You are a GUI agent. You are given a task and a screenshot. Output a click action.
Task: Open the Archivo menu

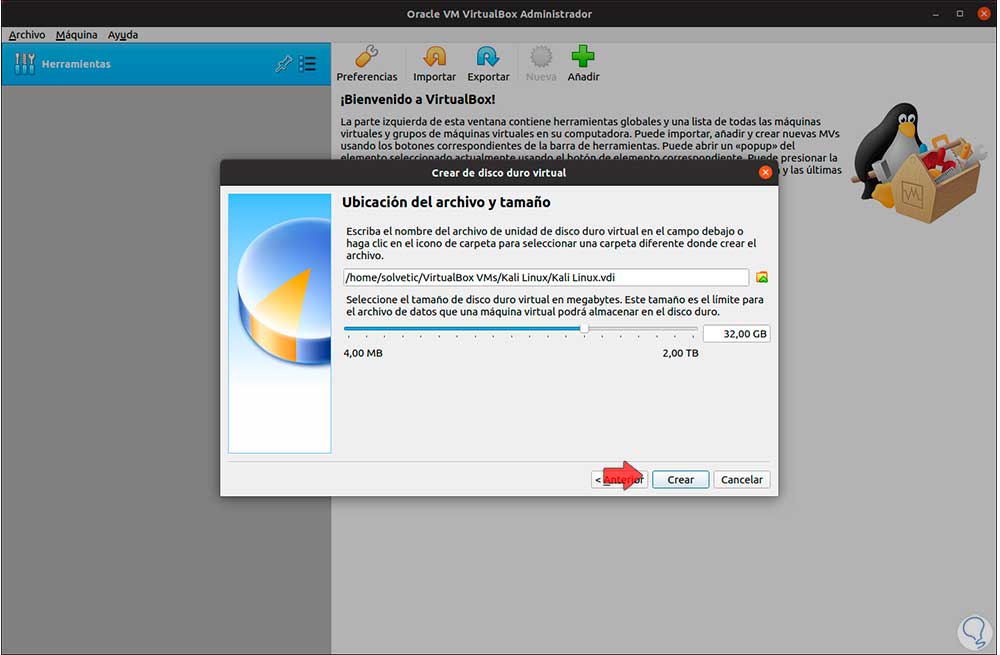pyautogui.click(x=27, y=35)
